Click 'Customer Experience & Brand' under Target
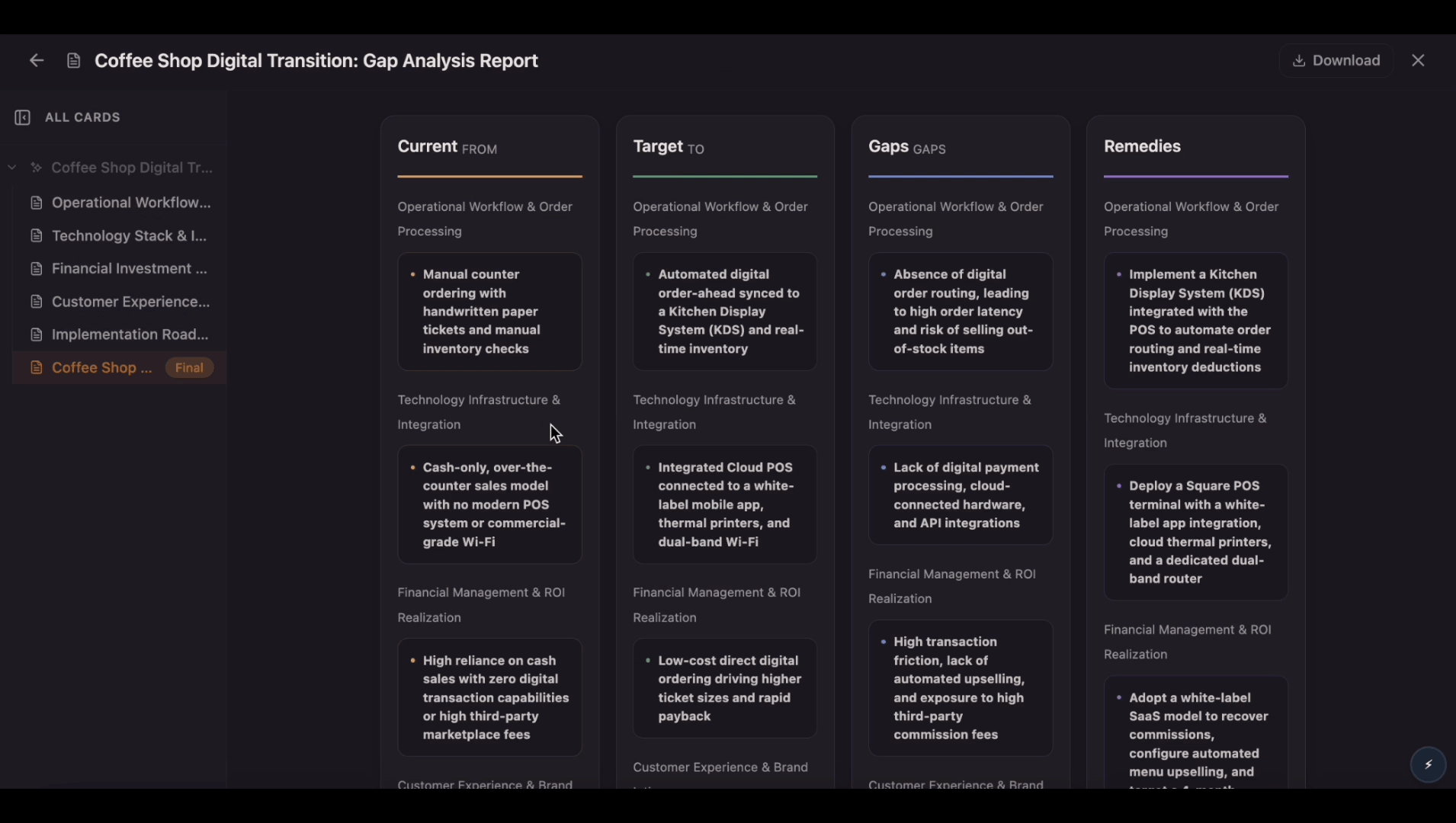1456x823 pixels. point(720,767)
